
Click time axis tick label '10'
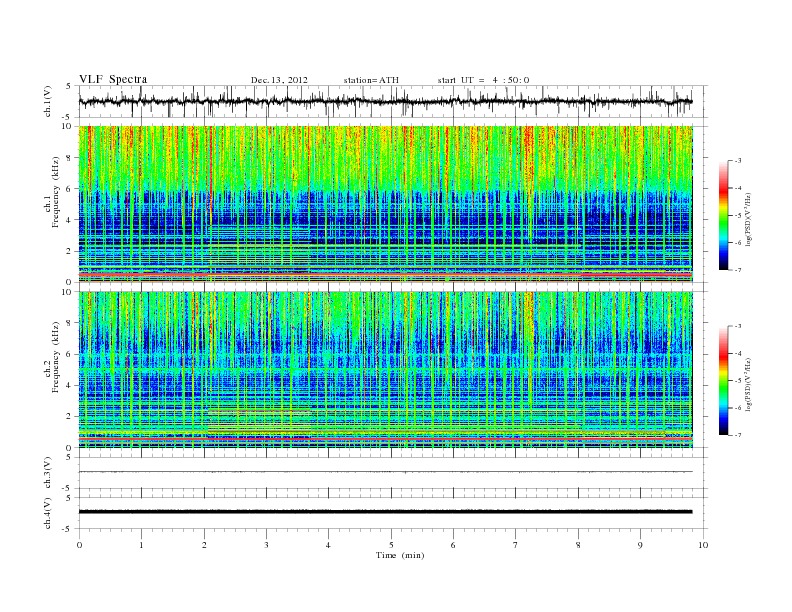tap(703, 545)
